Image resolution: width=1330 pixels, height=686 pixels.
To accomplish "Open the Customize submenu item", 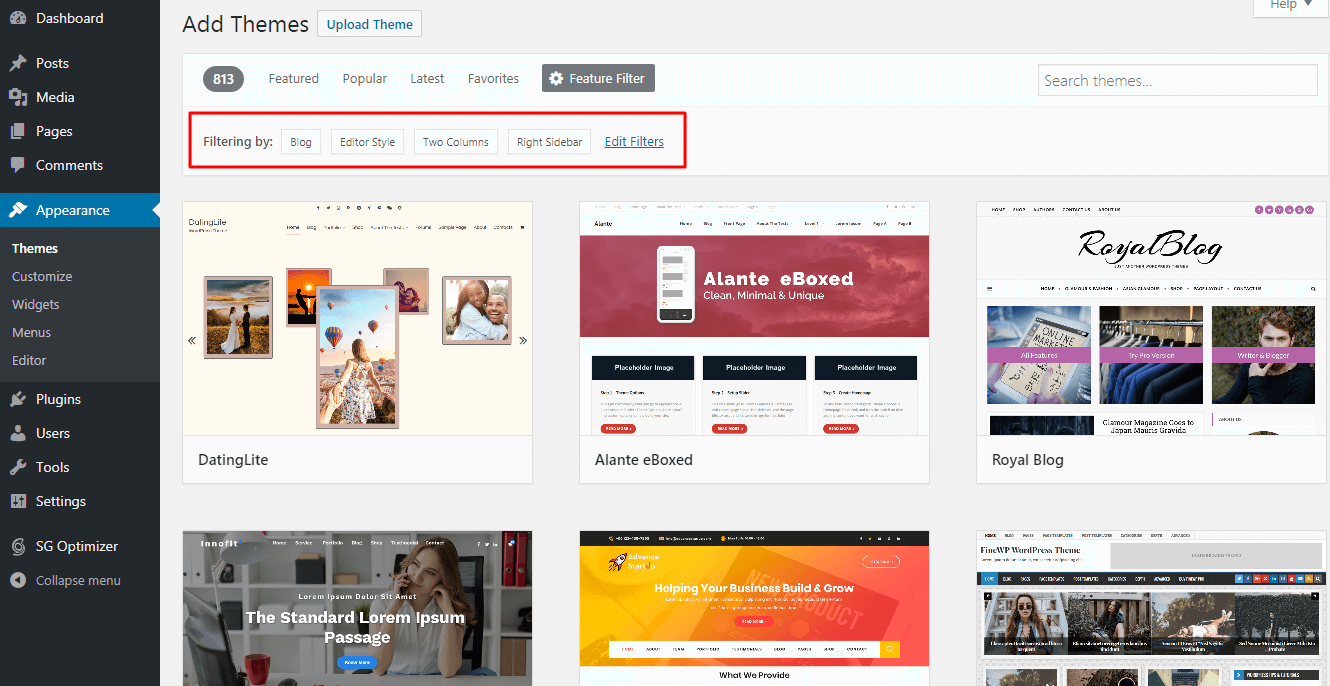I will [x=42, y=276].
